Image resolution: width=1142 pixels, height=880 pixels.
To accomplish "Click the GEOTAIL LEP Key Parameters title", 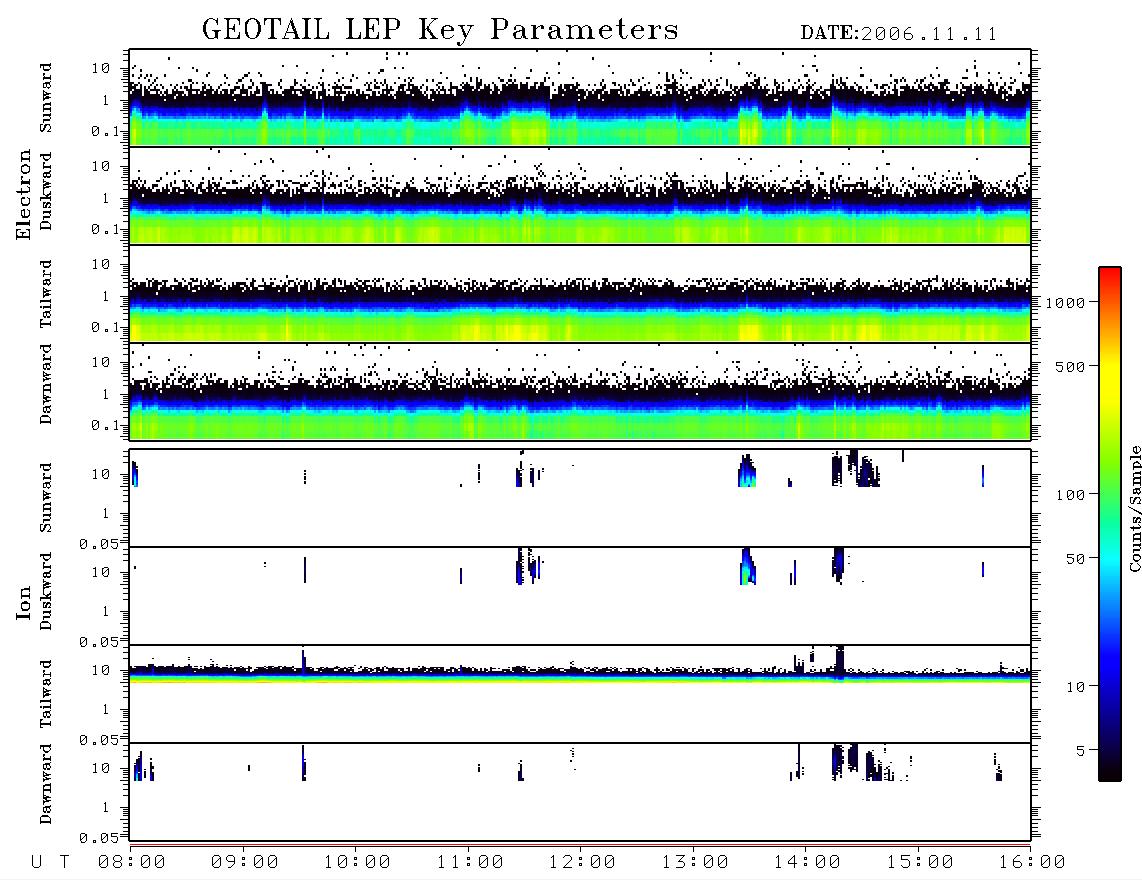I will pyautogui.click(x=440, y=30).
